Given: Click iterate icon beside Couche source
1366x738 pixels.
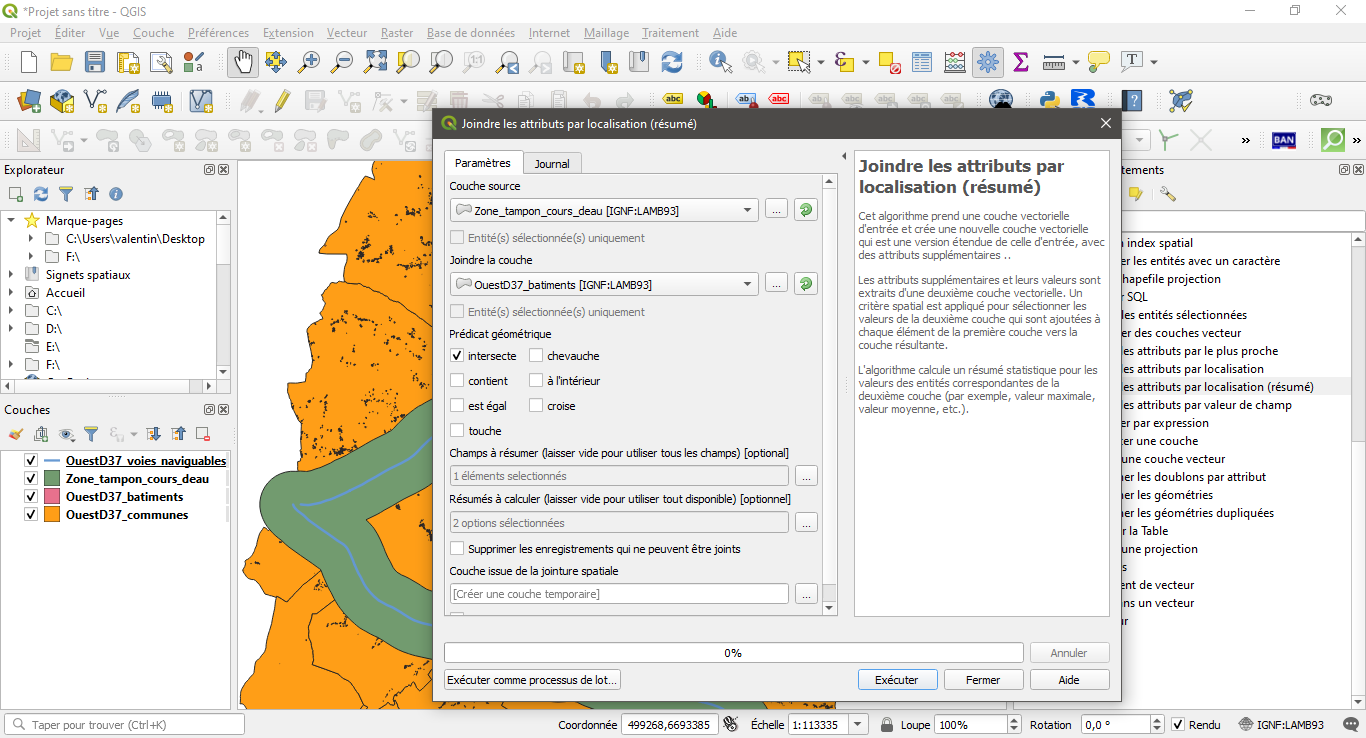Looking at the screenshot, I should coord(805,210).
